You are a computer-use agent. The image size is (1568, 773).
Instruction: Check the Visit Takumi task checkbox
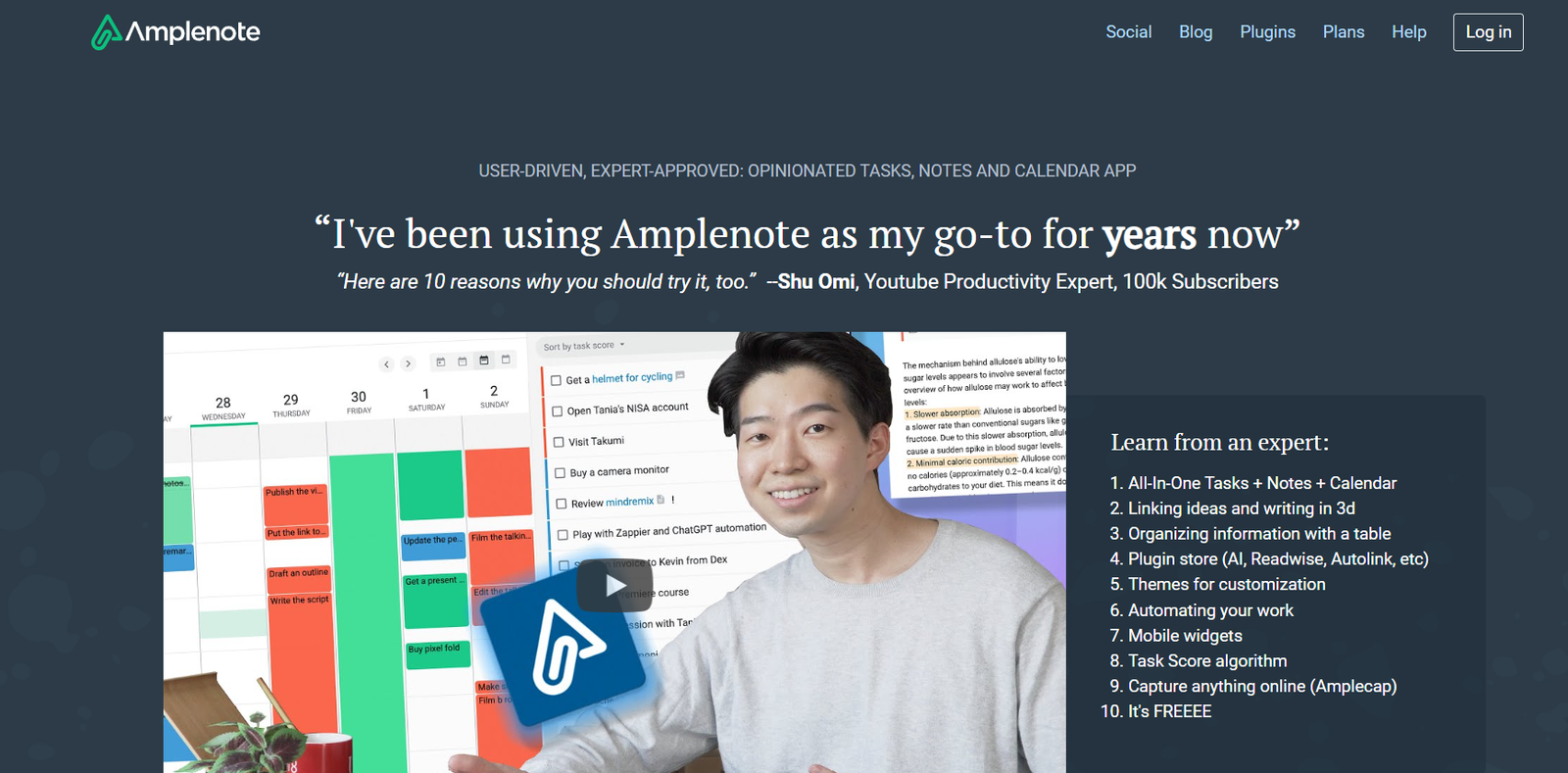(x=559, y=442)
